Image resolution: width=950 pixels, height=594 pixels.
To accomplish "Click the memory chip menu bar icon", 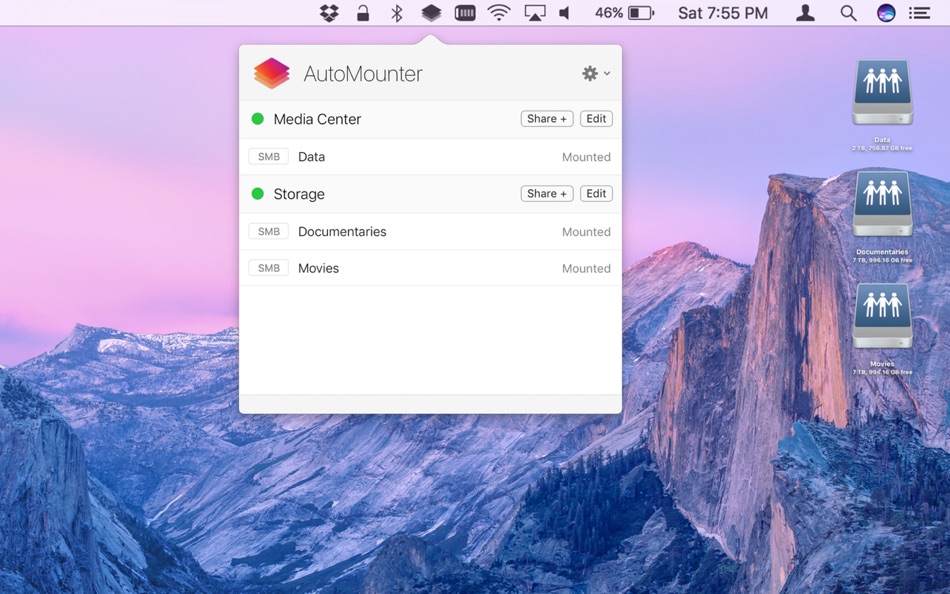I will (465, 13).
